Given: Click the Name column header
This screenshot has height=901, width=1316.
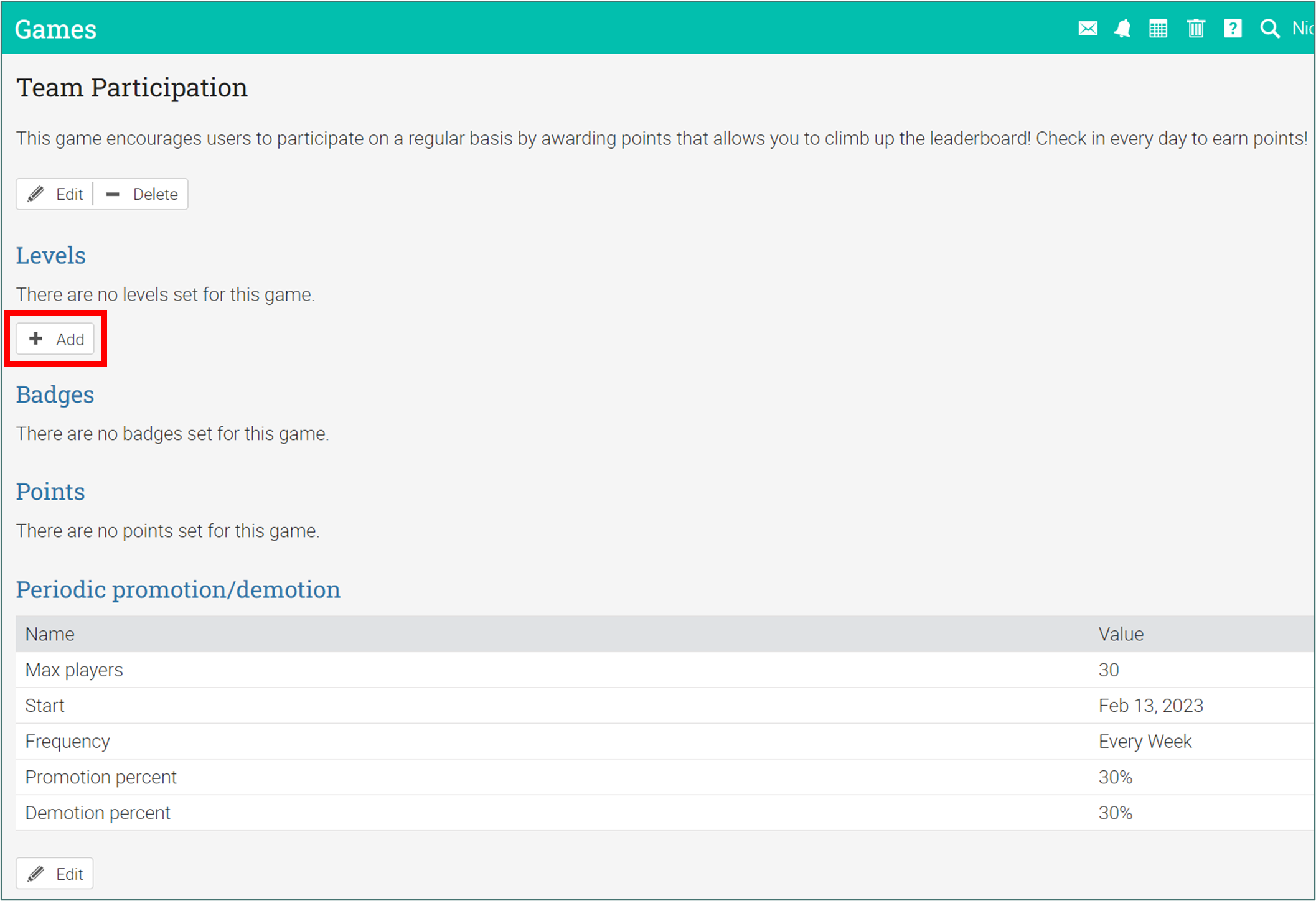Looking at the screenshot, I should click(x=50, y=634).
